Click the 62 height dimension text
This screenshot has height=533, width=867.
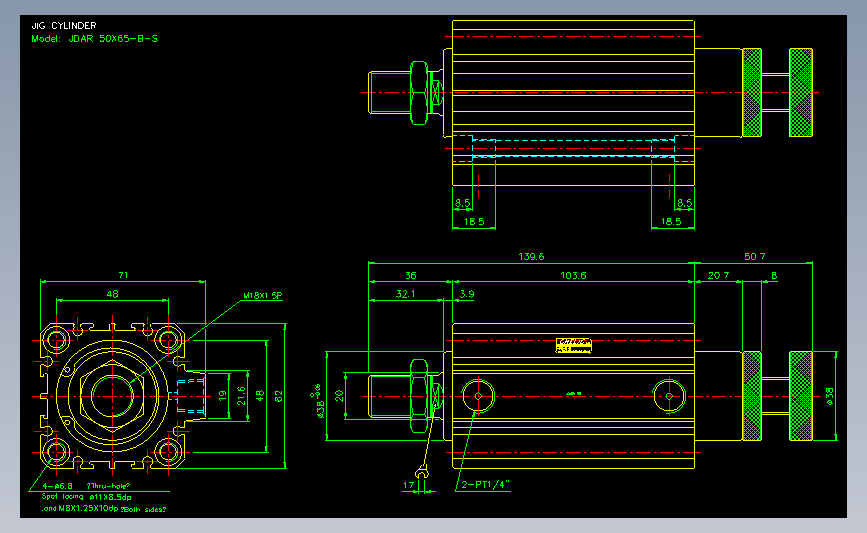point(279,396)
